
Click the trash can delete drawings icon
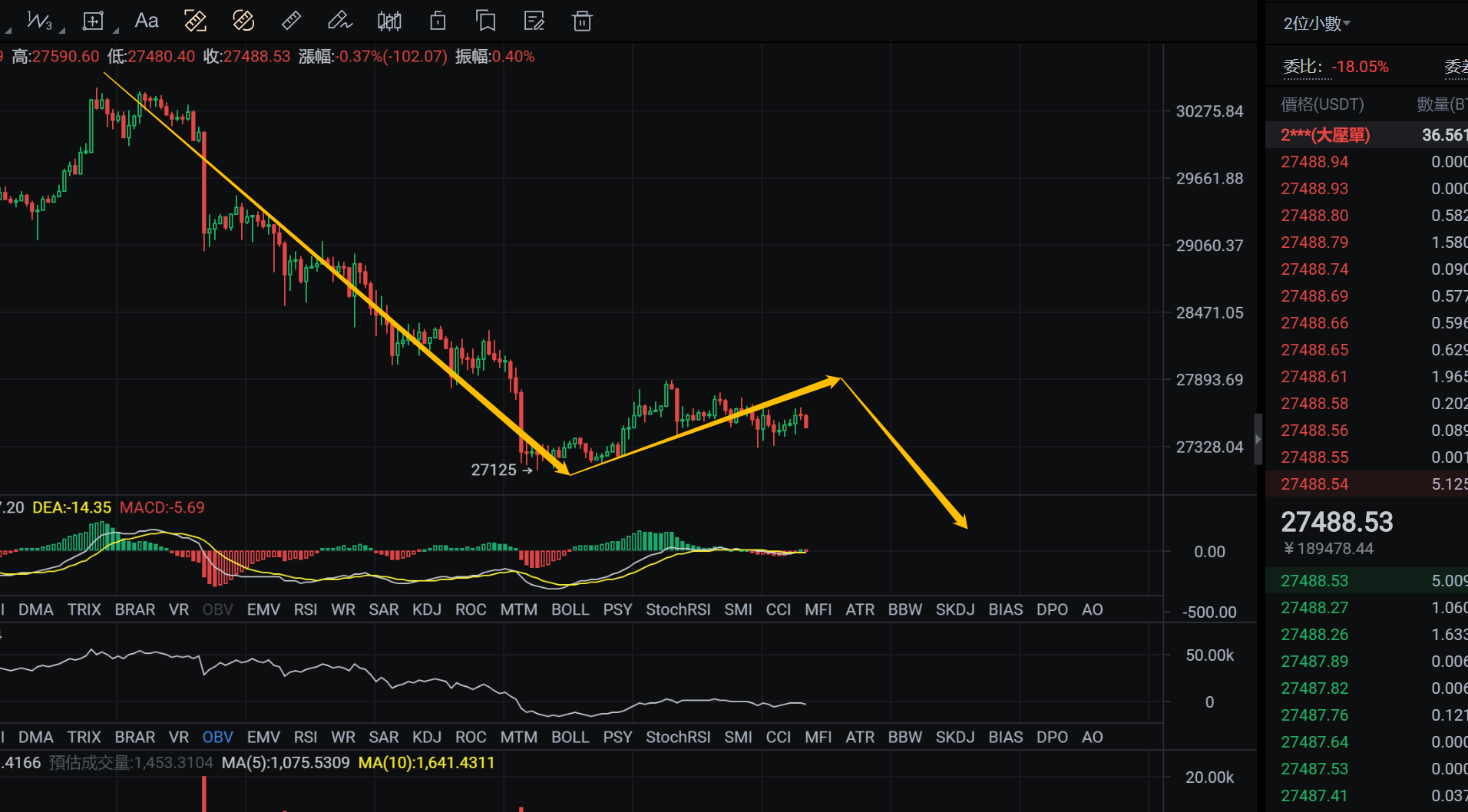[x=582, y=21]
